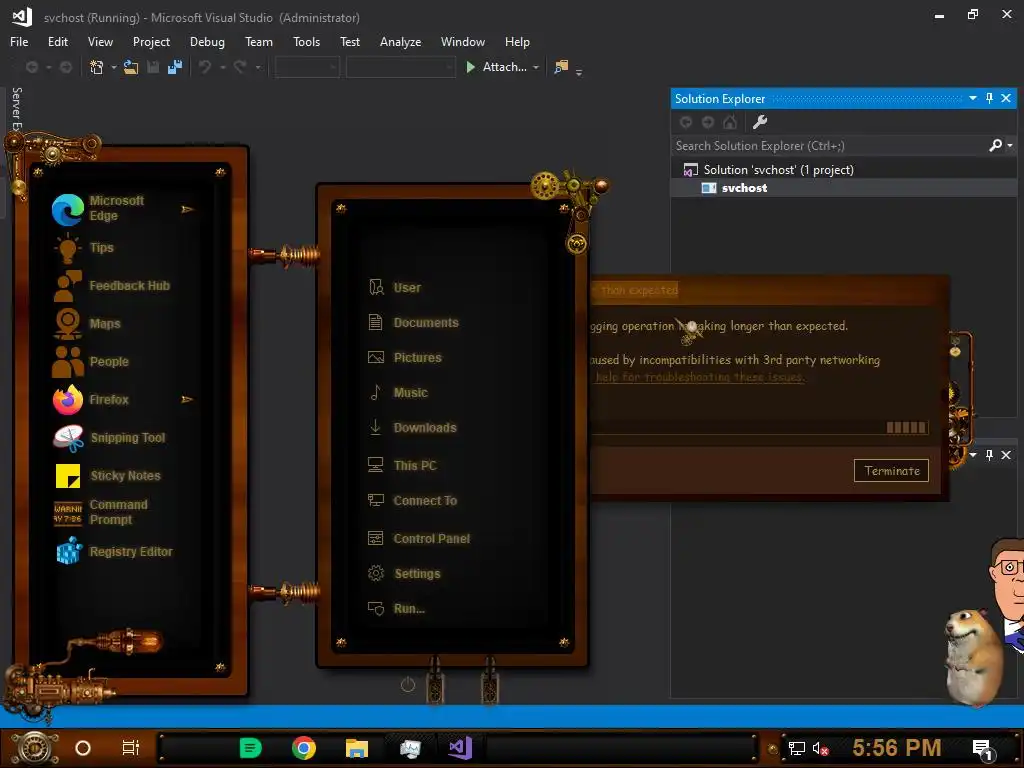
Task: Open Pictures folder
Action: point(405,357)
